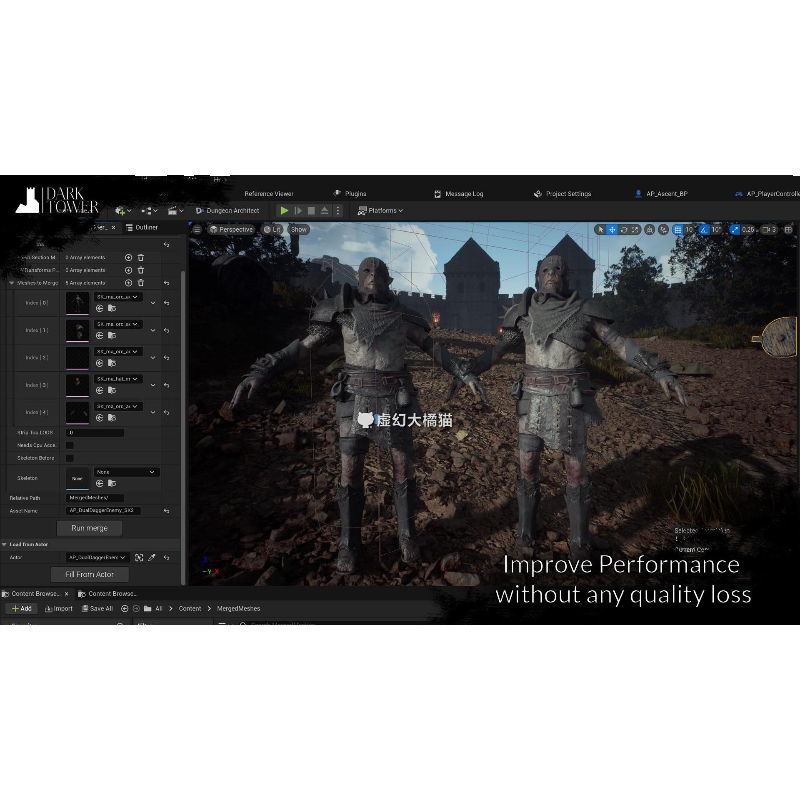The image size is (800, 800).
Task: Add element to Meshes to Merge array
Action: click(129, 283)
